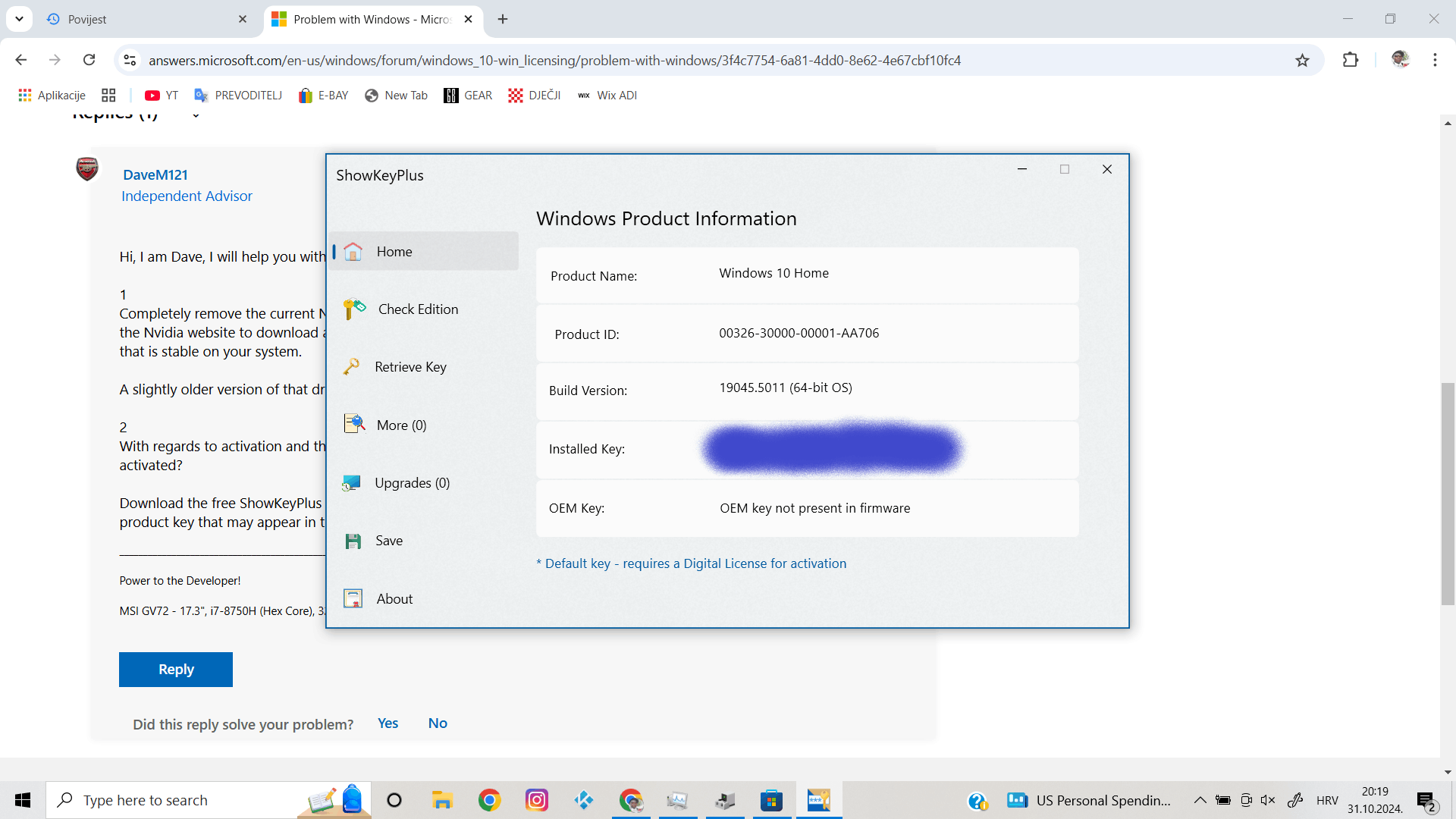
Task: Show hidden system tray icons
Action: [1200, 800]
